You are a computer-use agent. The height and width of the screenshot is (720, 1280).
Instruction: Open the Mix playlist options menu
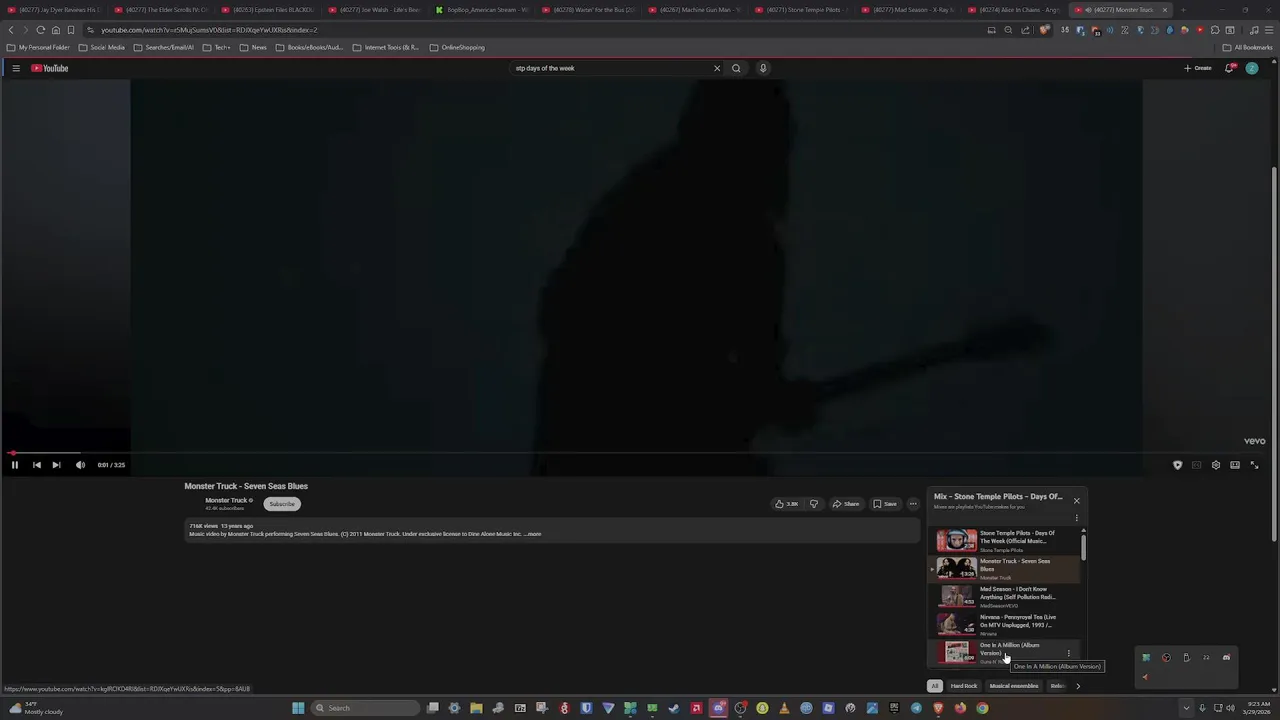[1076, 518]
